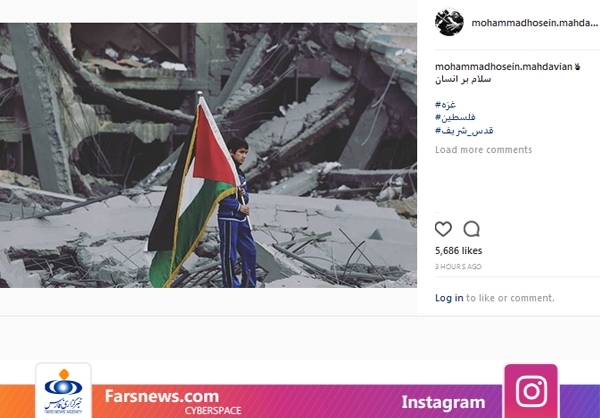Image resolution: width=600 pixels, height=418 pixels.
Task: Like the post with heart icon
Action: point(443,229)
